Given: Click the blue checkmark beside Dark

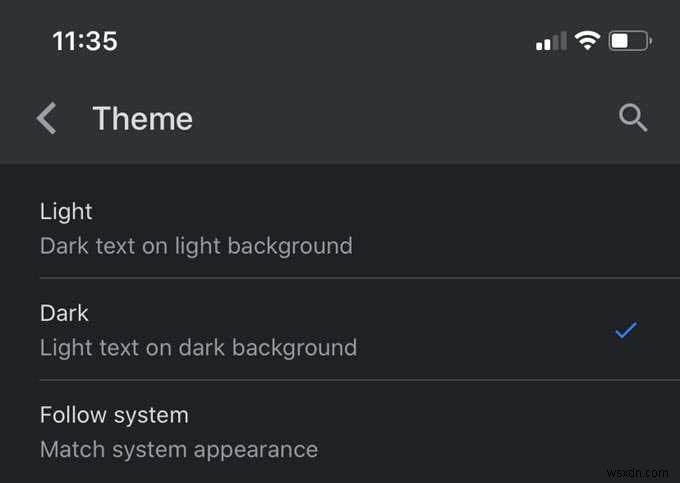Looking at the screenshot, I should pos(626,330).
